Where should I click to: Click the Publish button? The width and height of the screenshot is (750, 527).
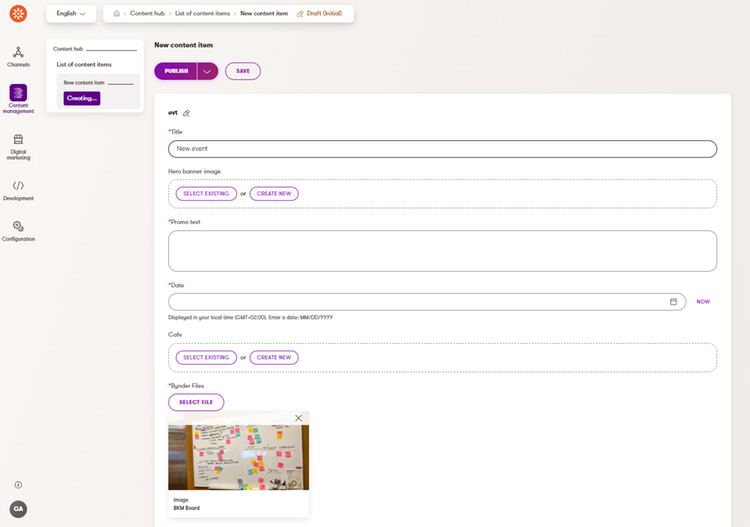pos(176,71)
